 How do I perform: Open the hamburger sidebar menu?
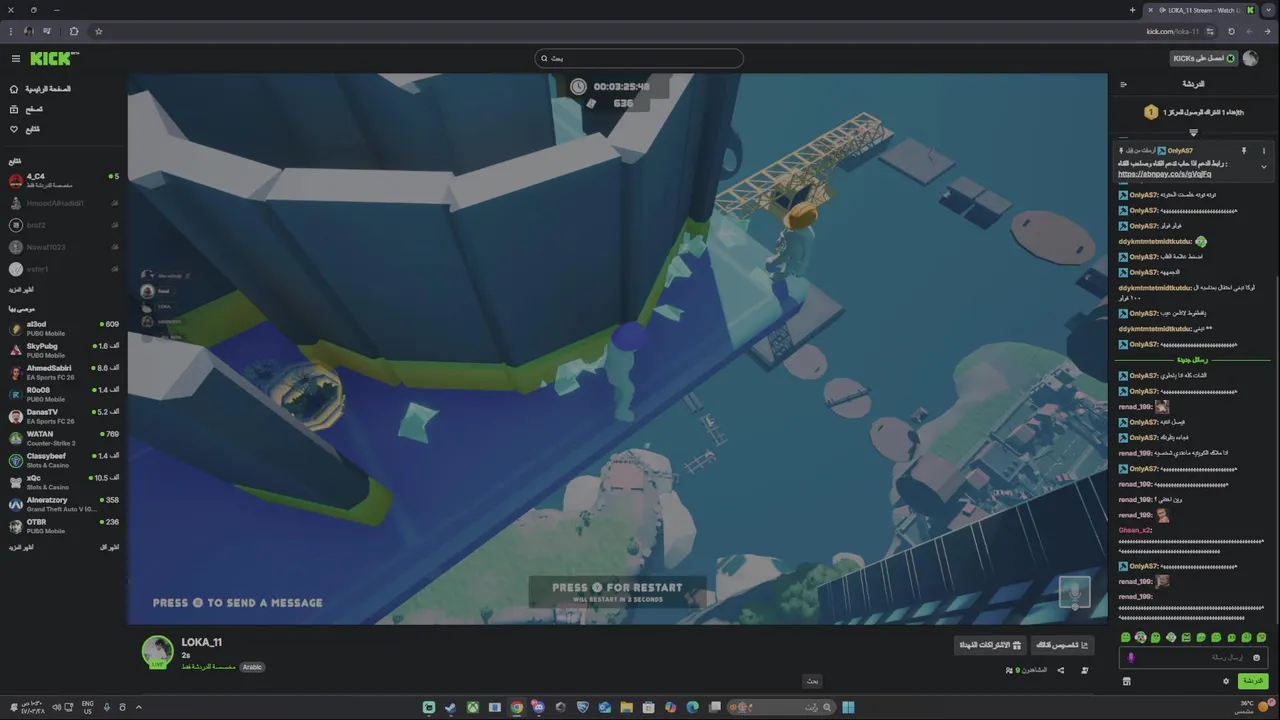pyautogui.click(x=16, y=59)
